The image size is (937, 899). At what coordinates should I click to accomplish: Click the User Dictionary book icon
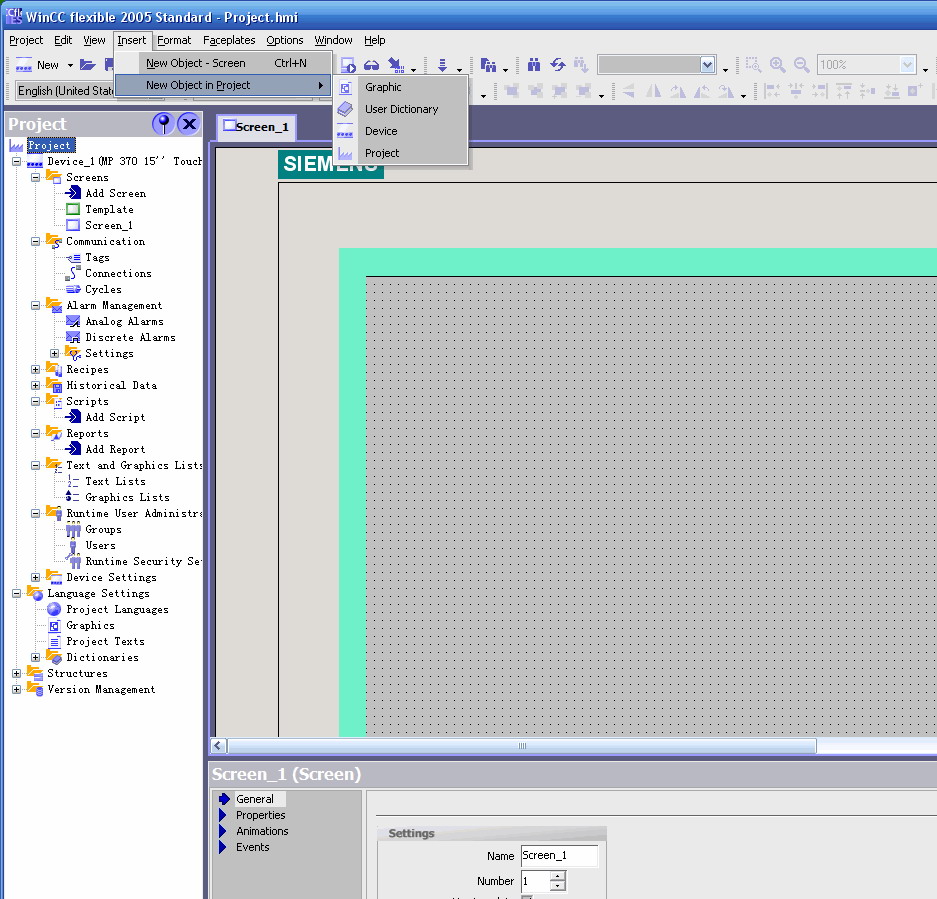[345, 109]
